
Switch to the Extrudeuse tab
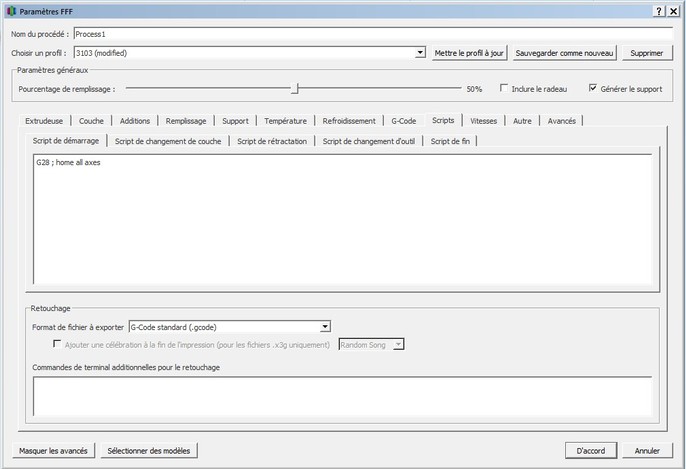[44, 120]
